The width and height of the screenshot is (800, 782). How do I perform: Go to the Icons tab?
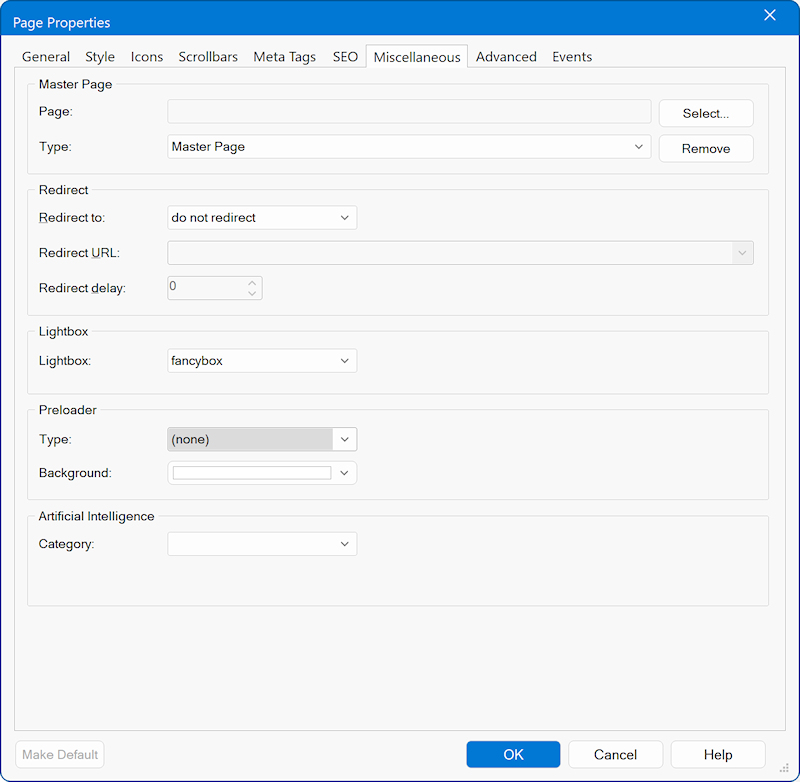click(x=147, y=57)
